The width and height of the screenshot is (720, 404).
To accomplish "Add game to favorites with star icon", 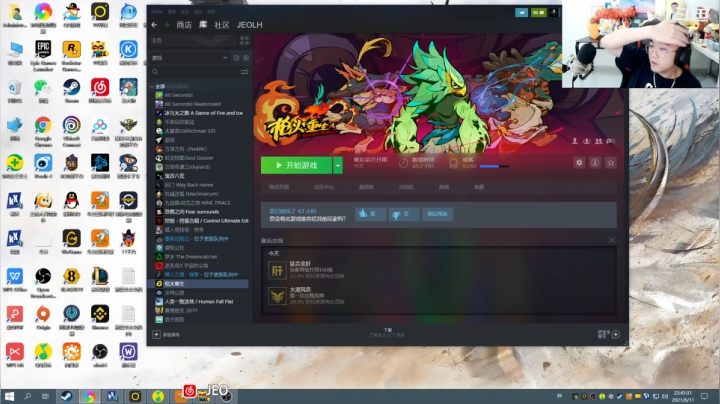I will 611,163.
